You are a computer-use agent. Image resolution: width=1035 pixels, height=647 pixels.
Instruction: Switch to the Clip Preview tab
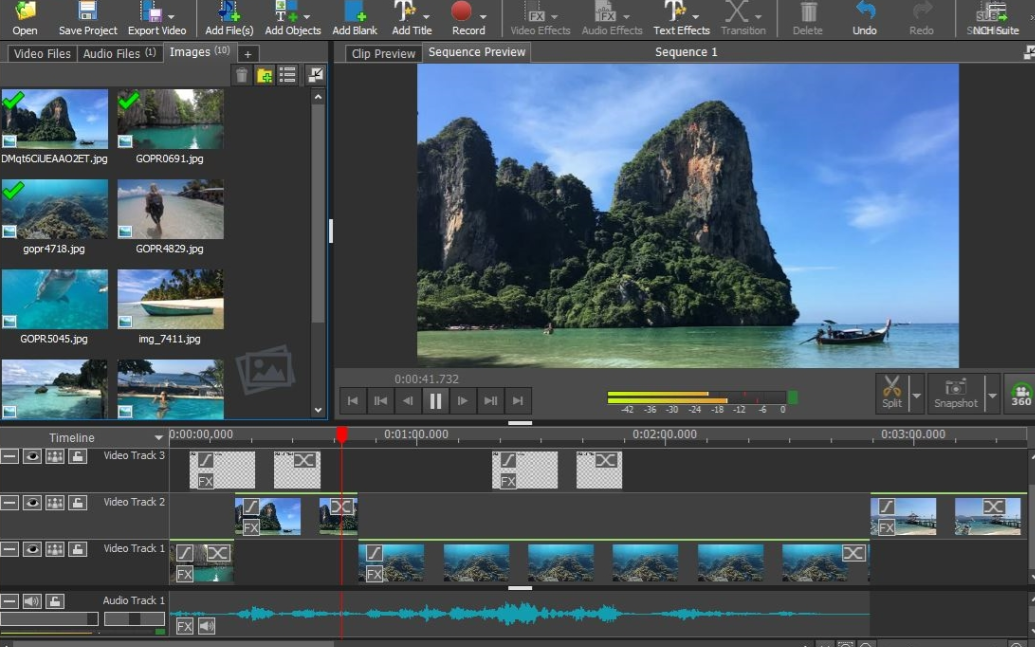pyautogui.click(x=383, y=54)
